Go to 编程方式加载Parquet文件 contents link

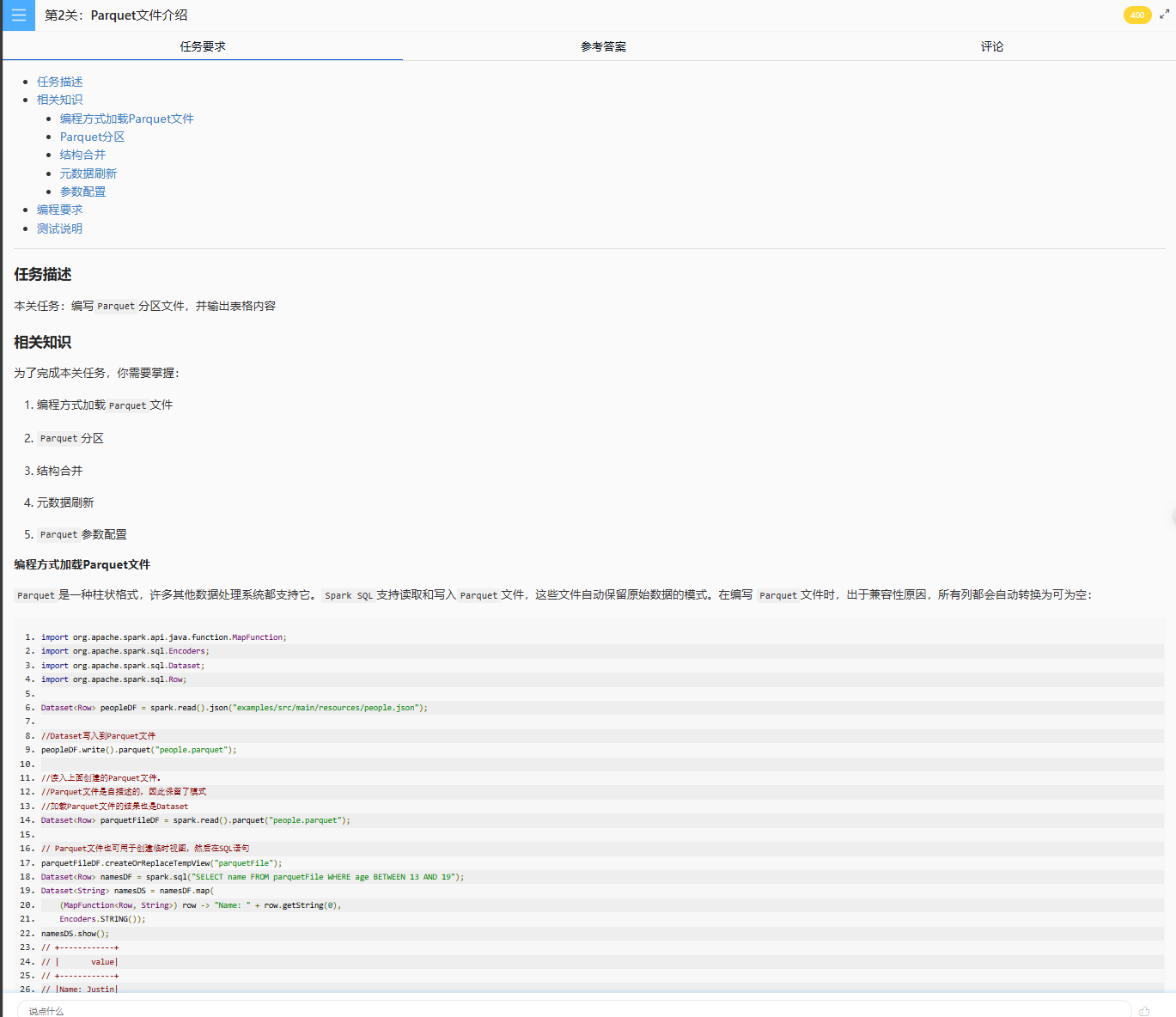click(126, 119)
